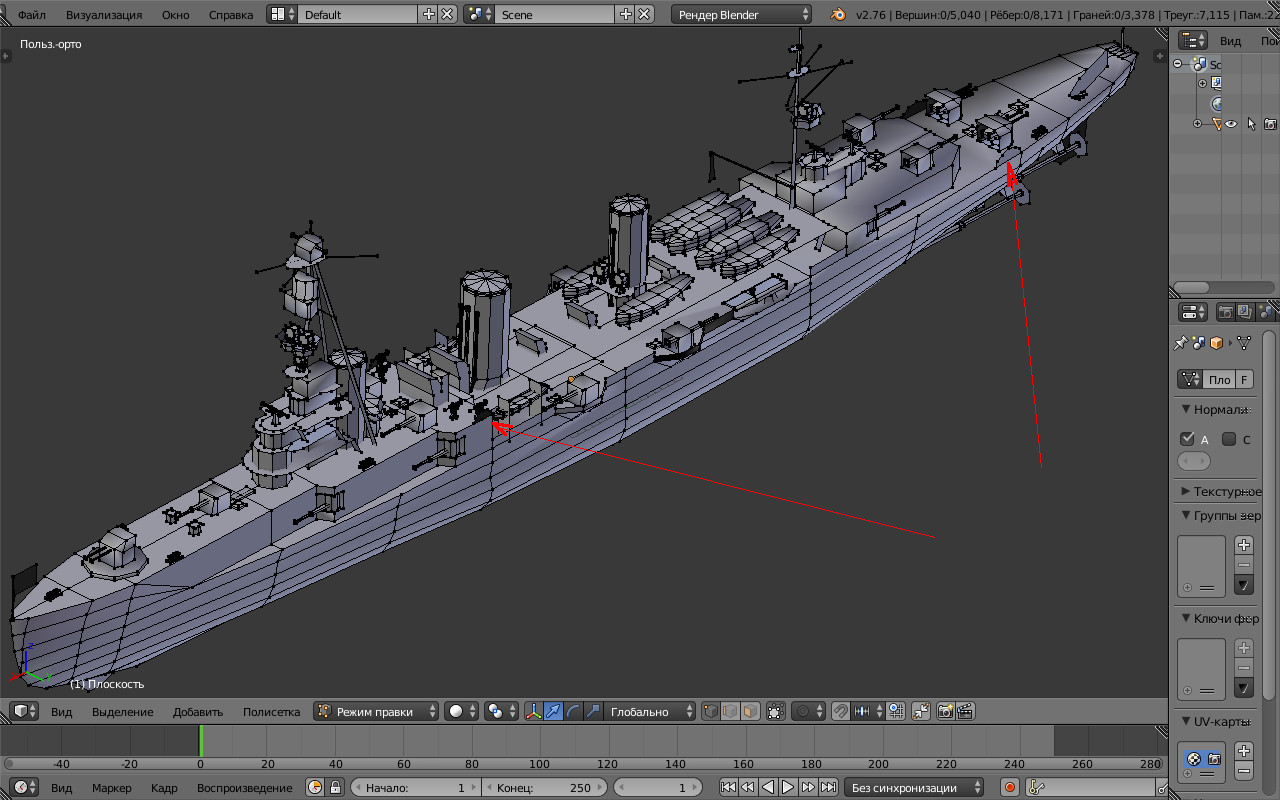
Task: Enable the 'C' checkbox under Нормали
Action: point(1229,439)
